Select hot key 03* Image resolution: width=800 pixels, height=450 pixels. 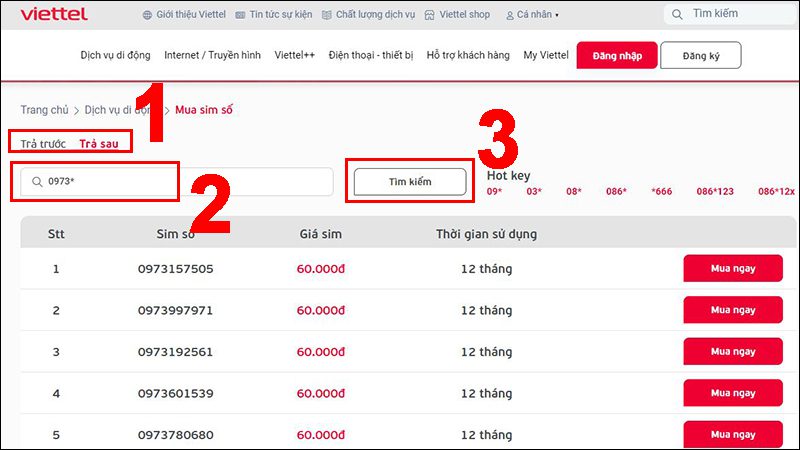(x=534, y=191)
